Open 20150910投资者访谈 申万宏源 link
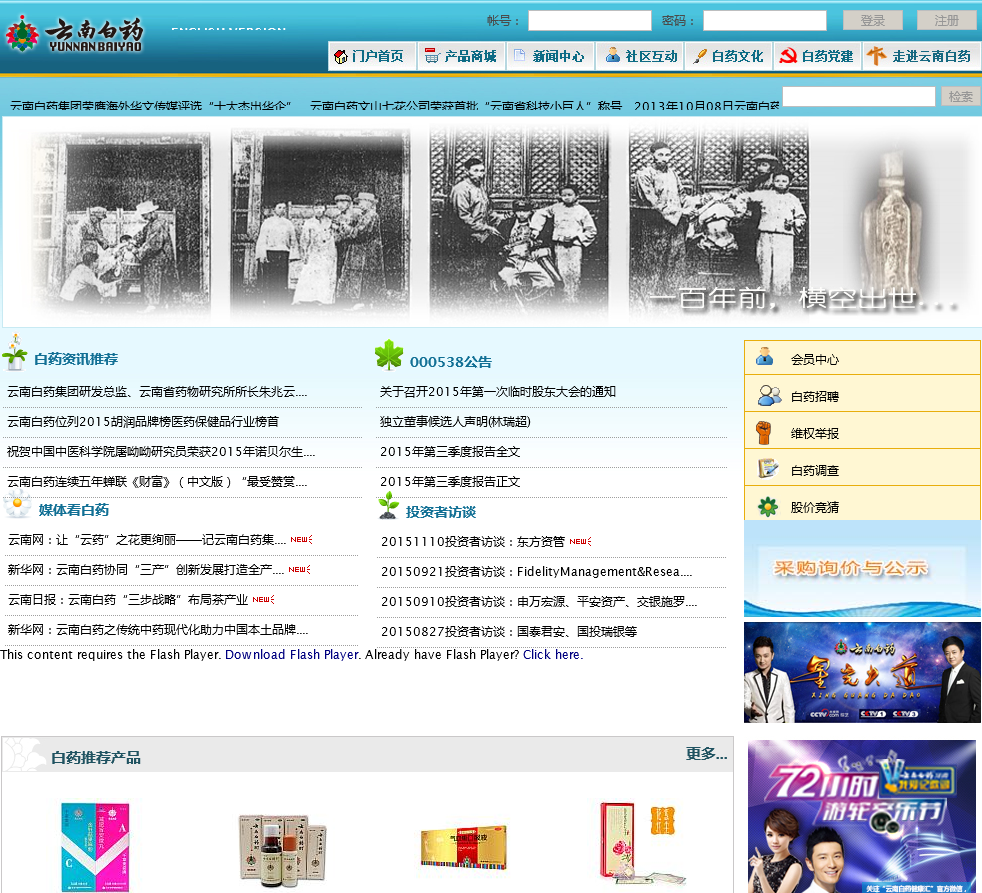Image resolution: width=982 pixels, height=893 pixels. (x=539, y=602)
